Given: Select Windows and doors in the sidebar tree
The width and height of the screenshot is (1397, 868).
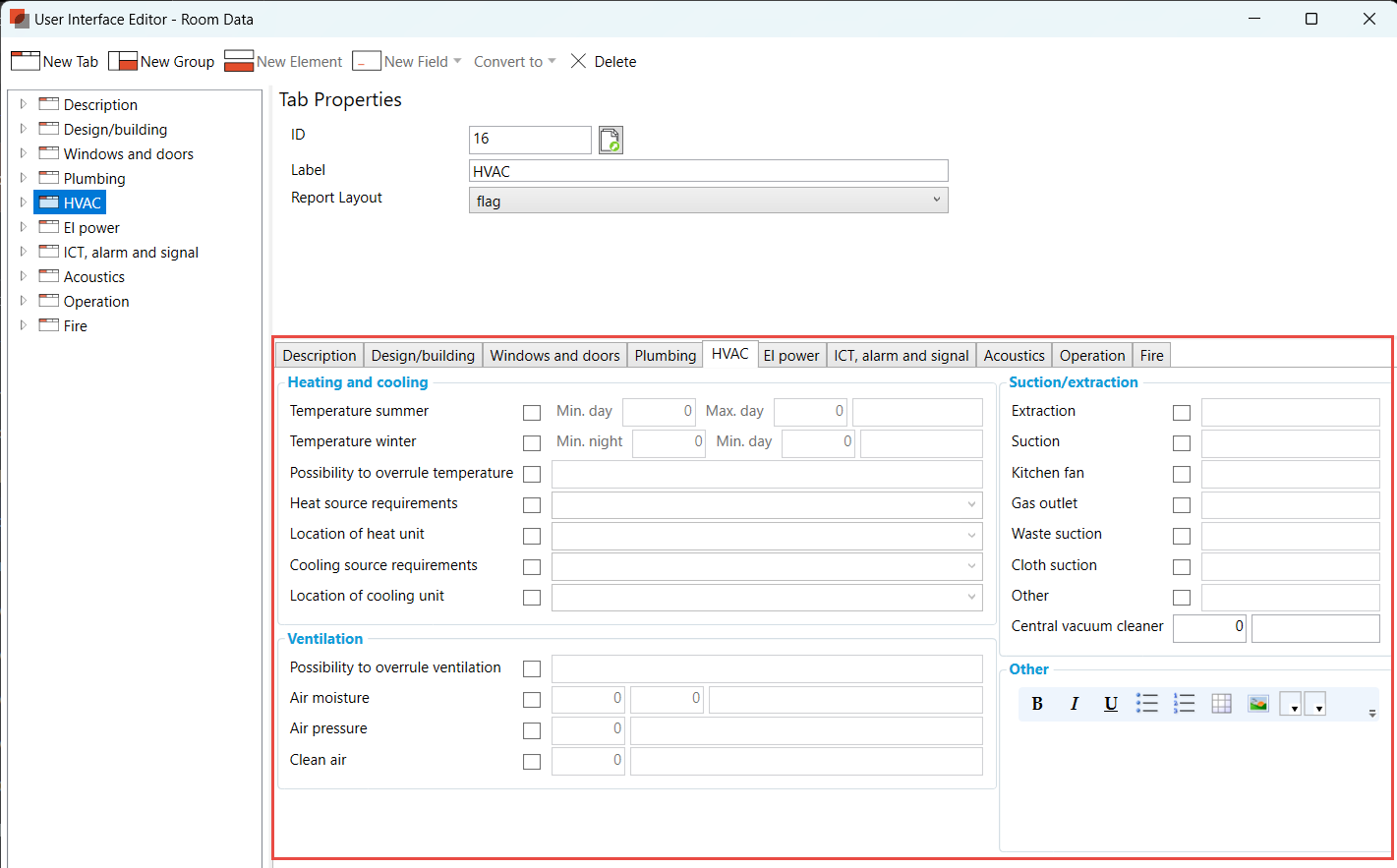Looking at the screenshot, I should click(127, 153).
